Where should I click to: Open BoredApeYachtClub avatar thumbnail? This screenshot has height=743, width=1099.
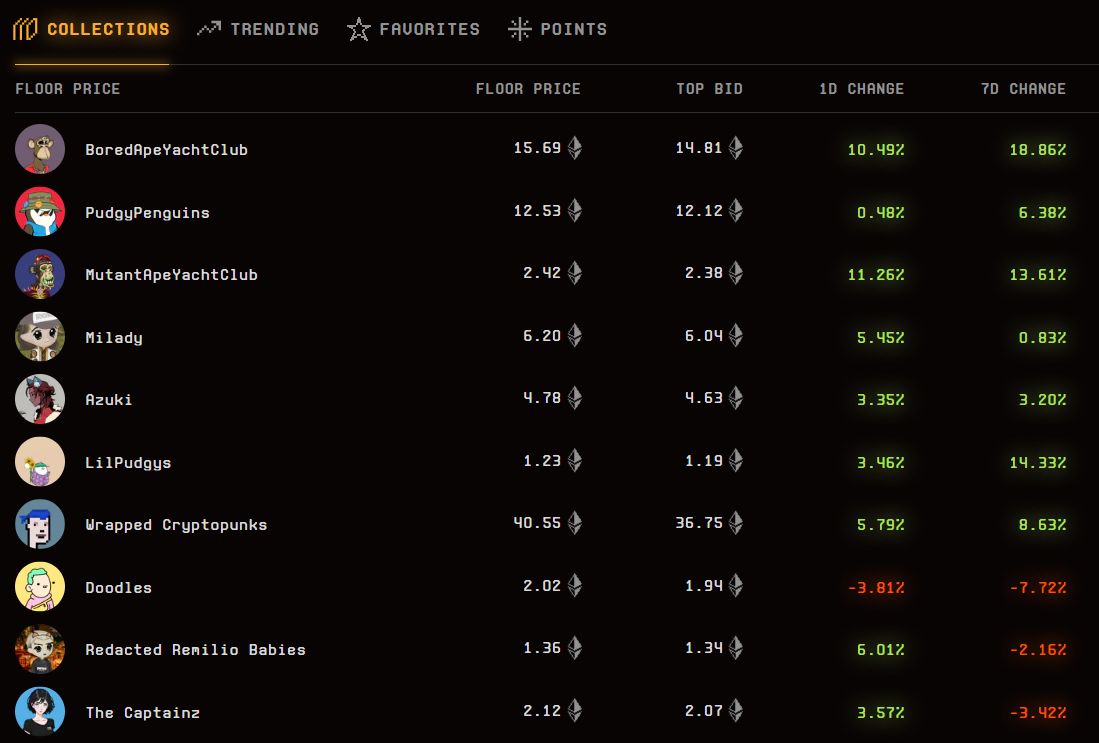40,149
